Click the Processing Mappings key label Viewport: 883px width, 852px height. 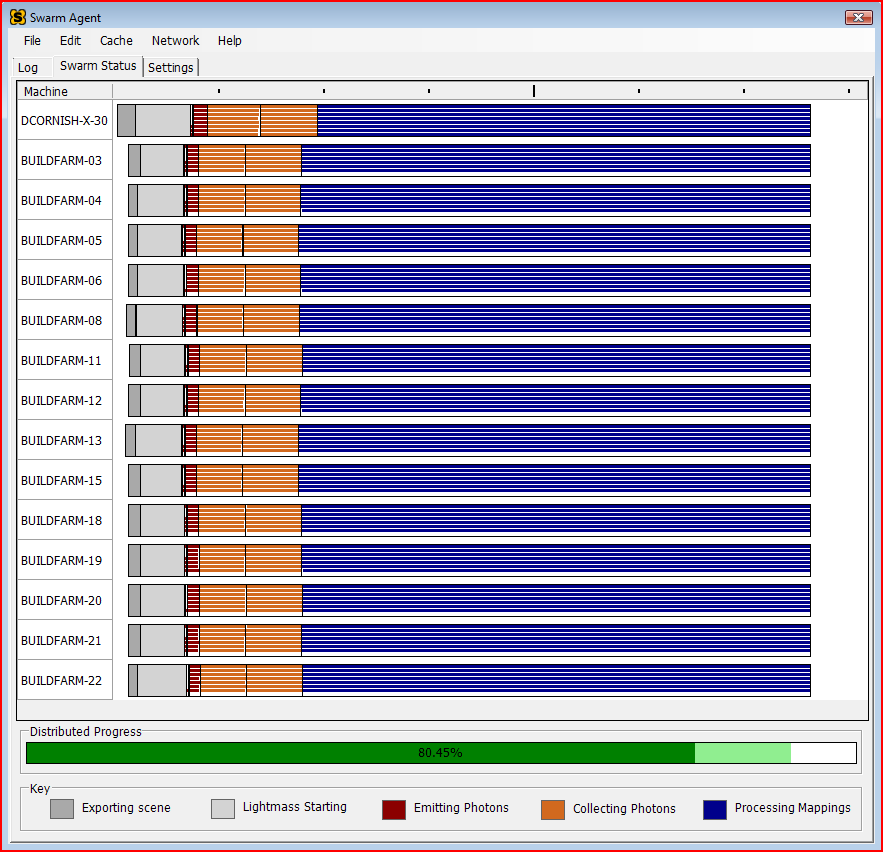pos(792,808)
